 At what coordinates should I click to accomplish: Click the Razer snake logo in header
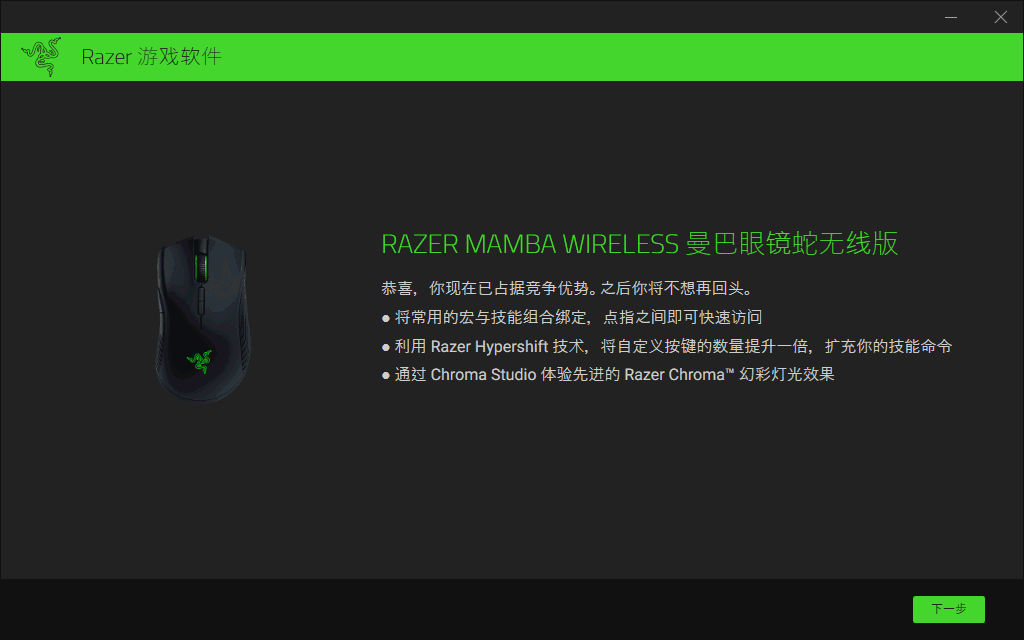pos(41,57)
